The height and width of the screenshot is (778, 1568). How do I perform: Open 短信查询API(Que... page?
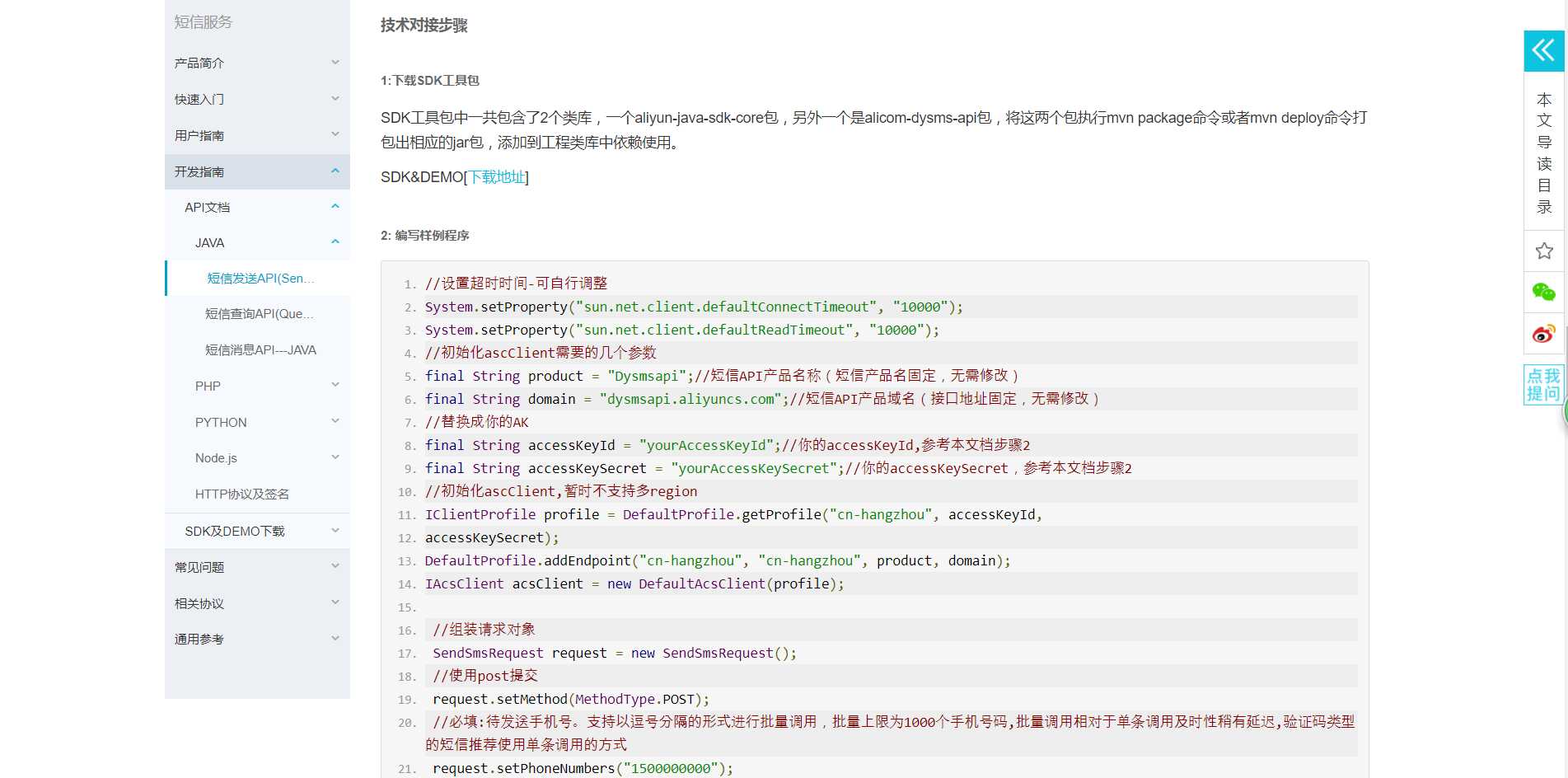(259, 314)
